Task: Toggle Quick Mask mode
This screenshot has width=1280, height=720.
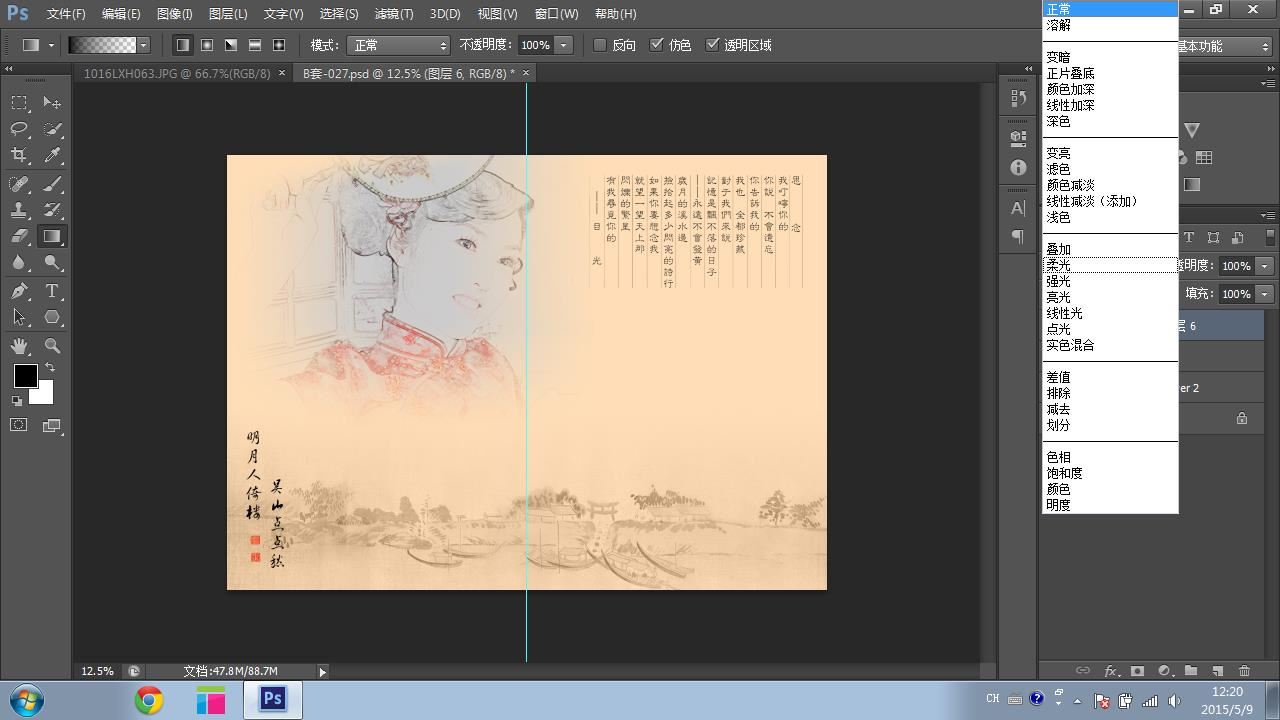Action: tap(19, 425)
